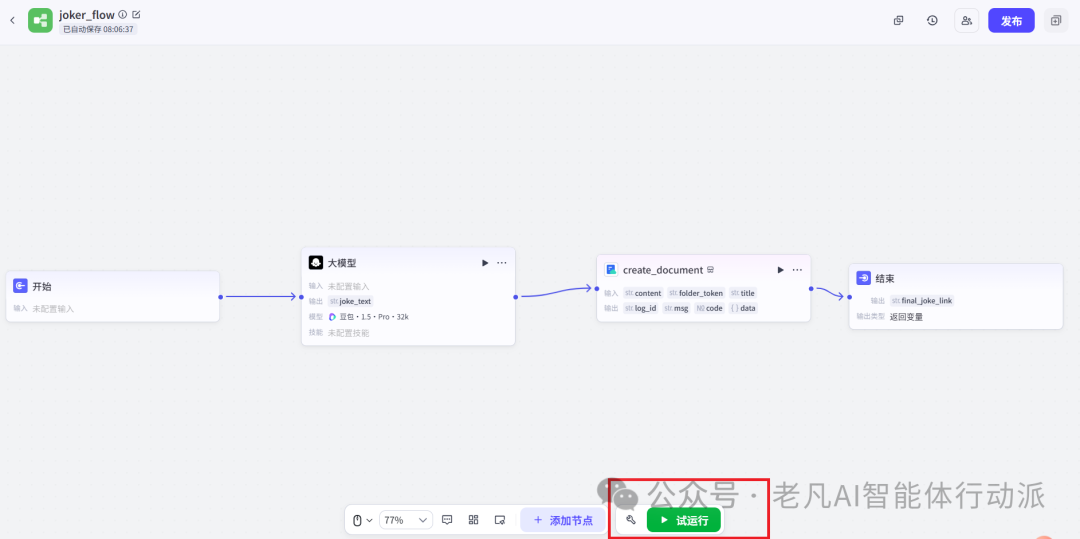Click the comment icon in bottom toolbar
The width and height of the screenshot is (1080, 539).
(x=446, y=520)
